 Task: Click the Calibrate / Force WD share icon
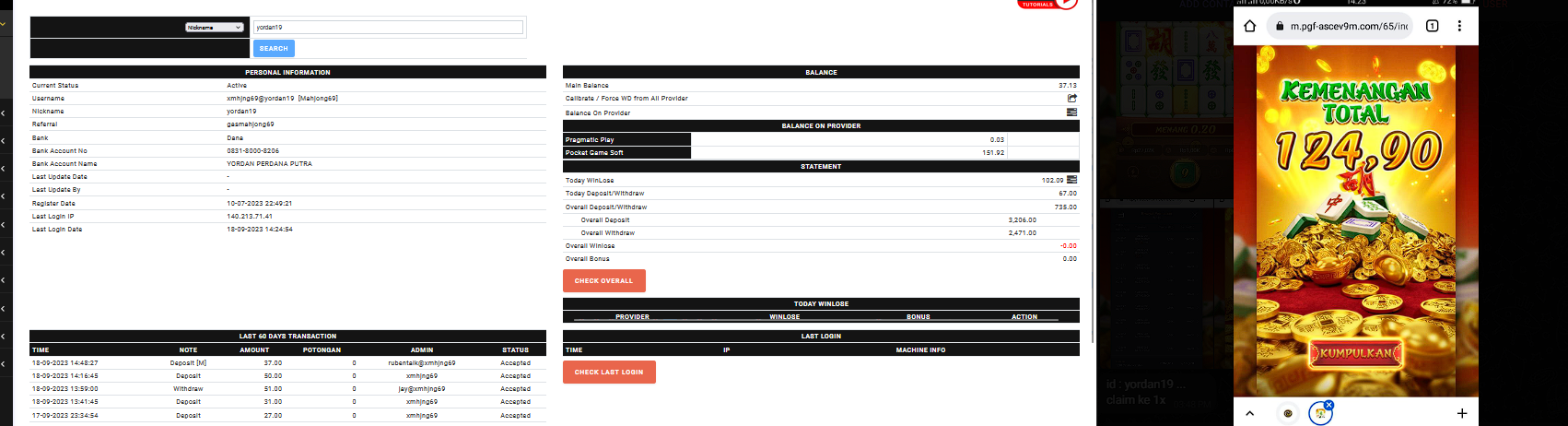pos(1071,98)
